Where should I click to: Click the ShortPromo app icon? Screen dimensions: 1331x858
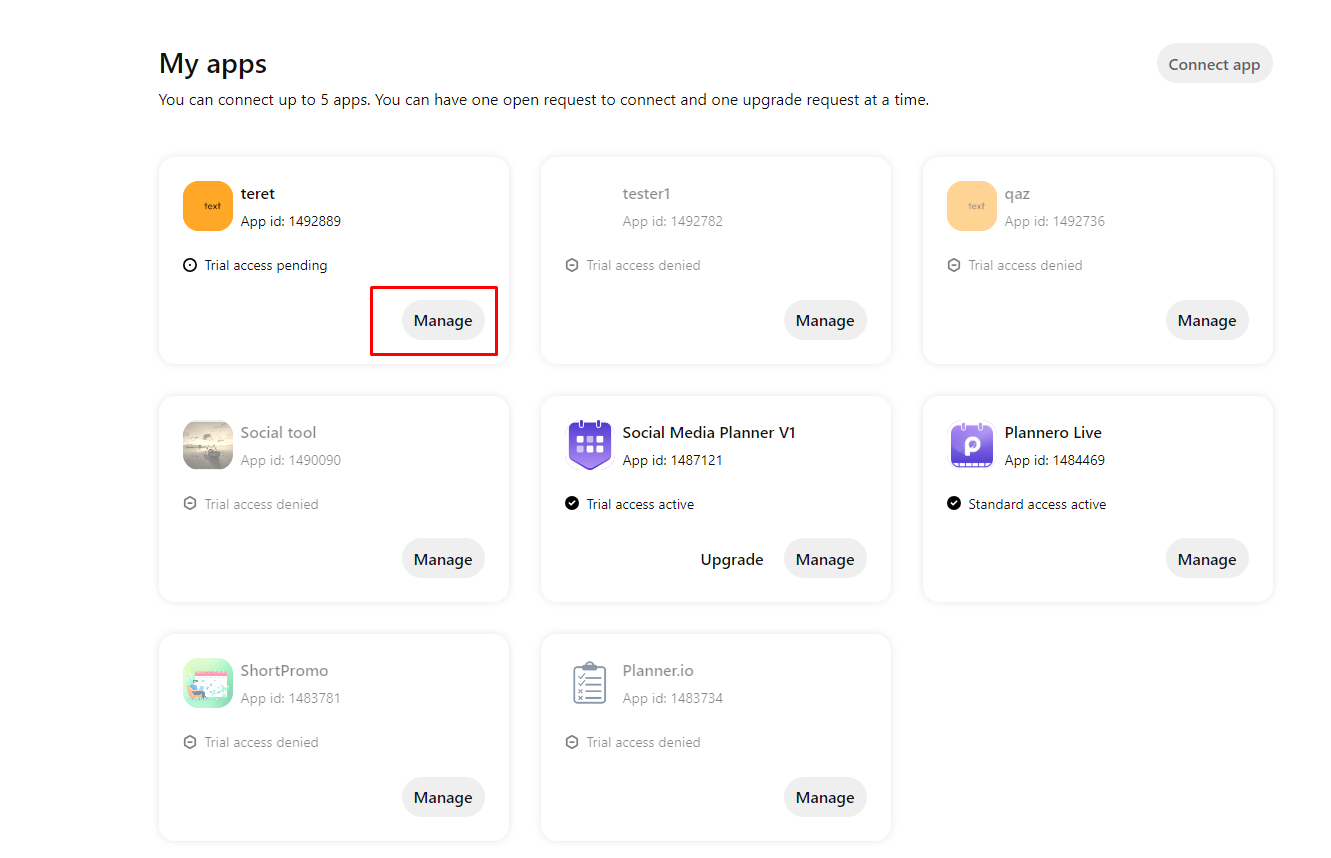[207, 683]
